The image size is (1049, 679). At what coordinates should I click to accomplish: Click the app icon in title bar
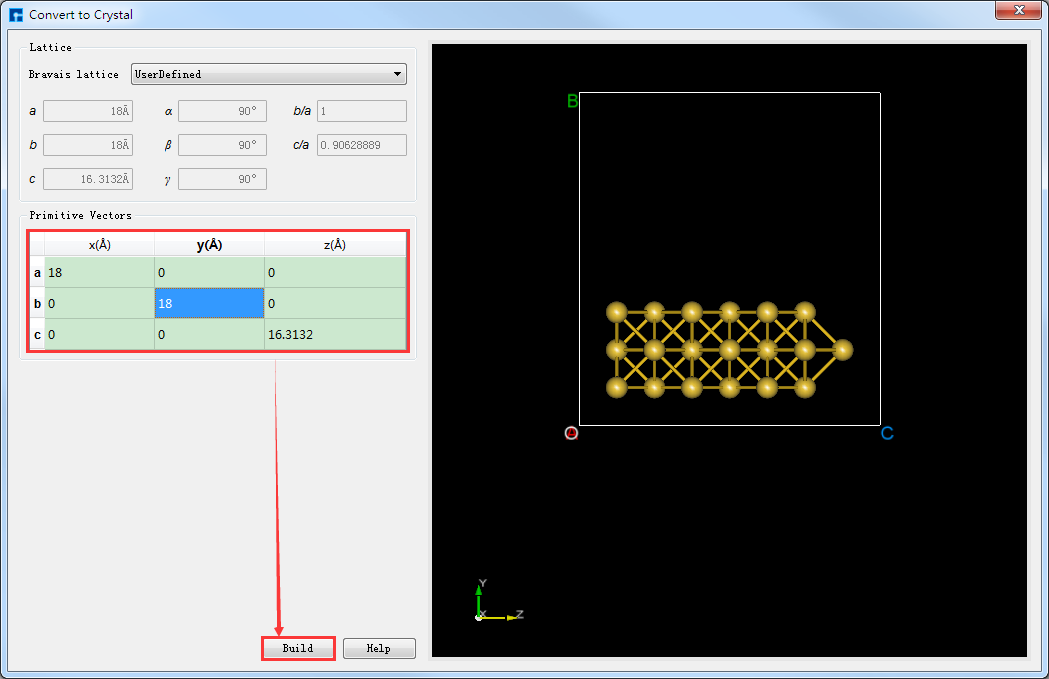[16, 15]
